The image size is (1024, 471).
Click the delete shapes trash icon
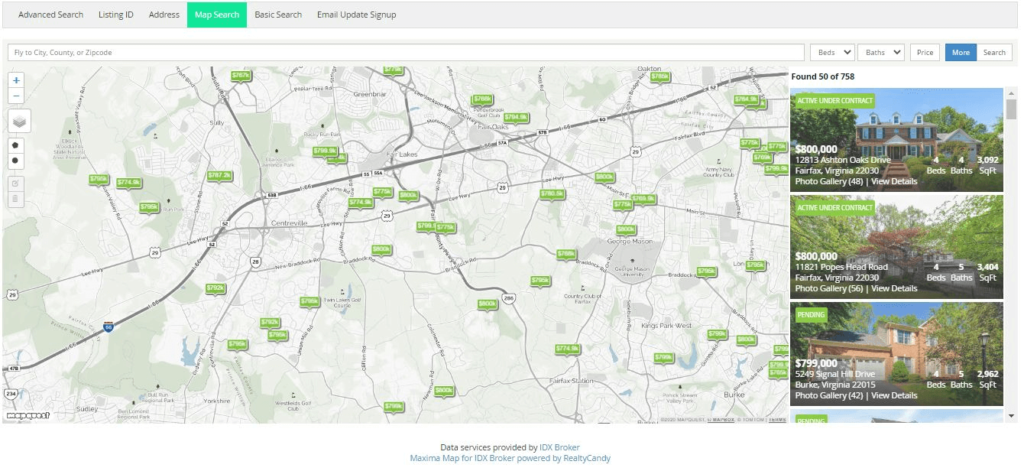[x=16, y=199]
